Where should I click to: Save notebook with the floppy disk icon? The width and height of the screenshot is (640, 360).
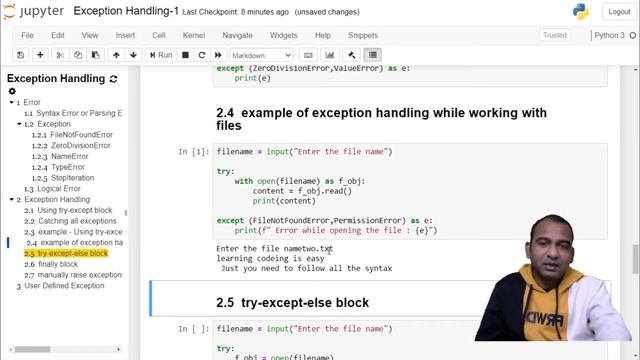20,55
